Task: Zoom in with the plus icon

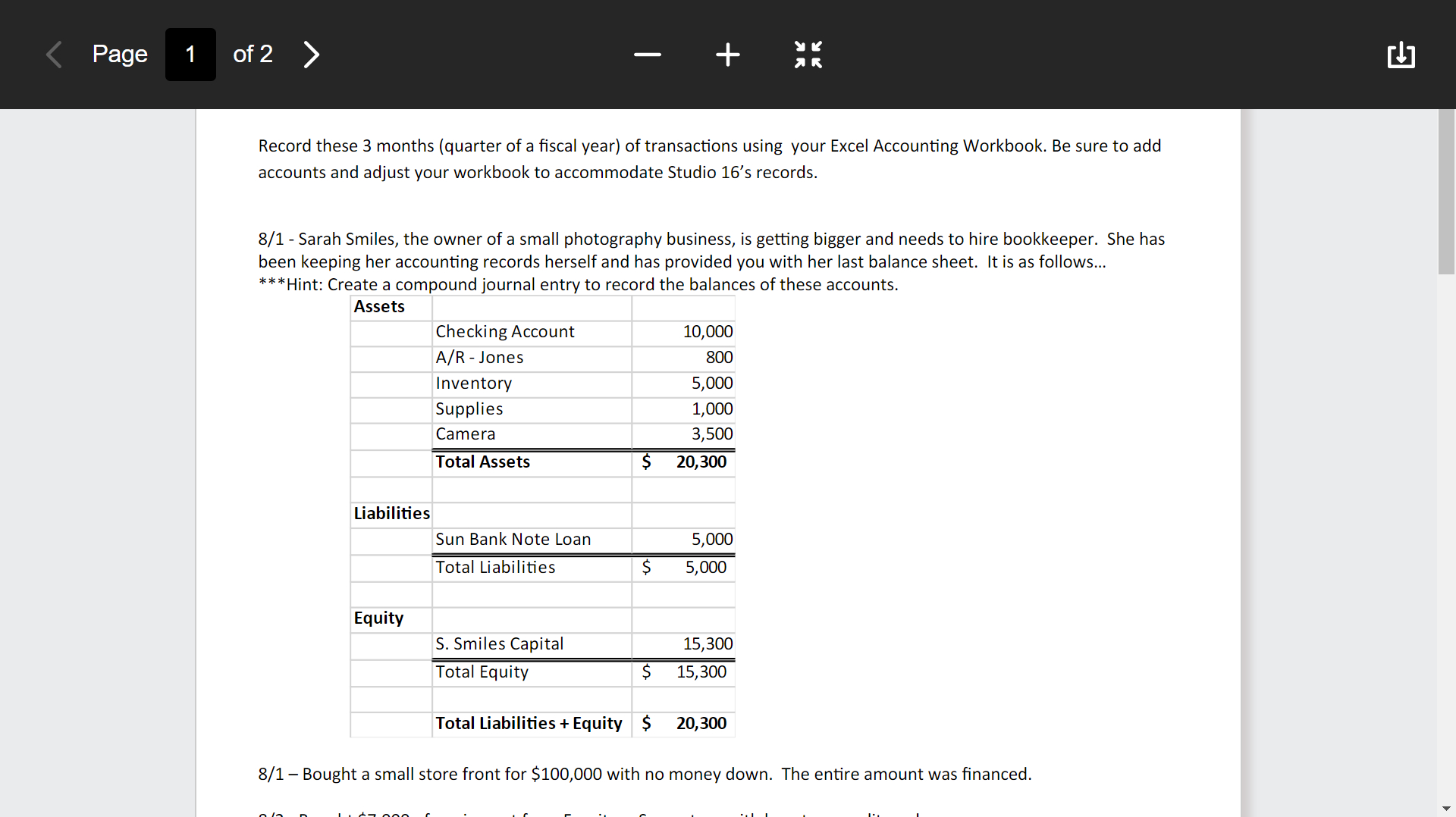Action: tap(728, 55)
